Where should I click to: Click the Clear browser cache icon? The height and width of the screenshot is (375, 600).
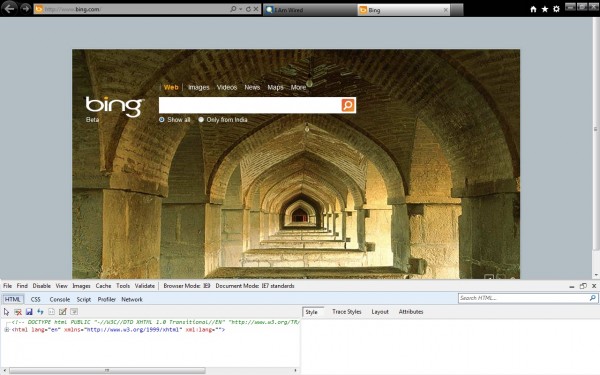coord(18,312)
